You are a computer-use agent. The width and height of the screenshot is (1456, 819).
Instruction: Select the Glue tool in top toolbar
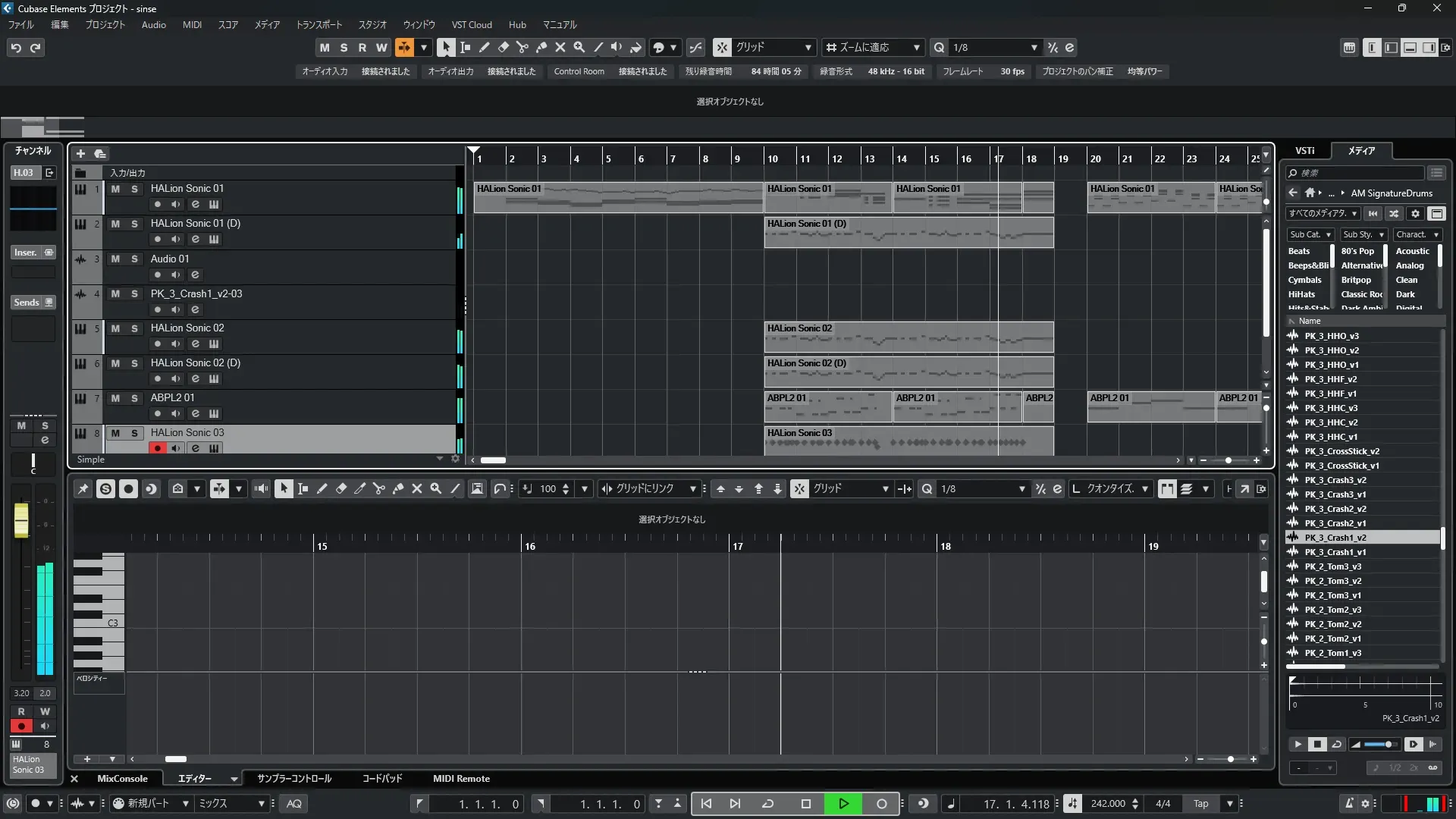[x=541, y=47]
